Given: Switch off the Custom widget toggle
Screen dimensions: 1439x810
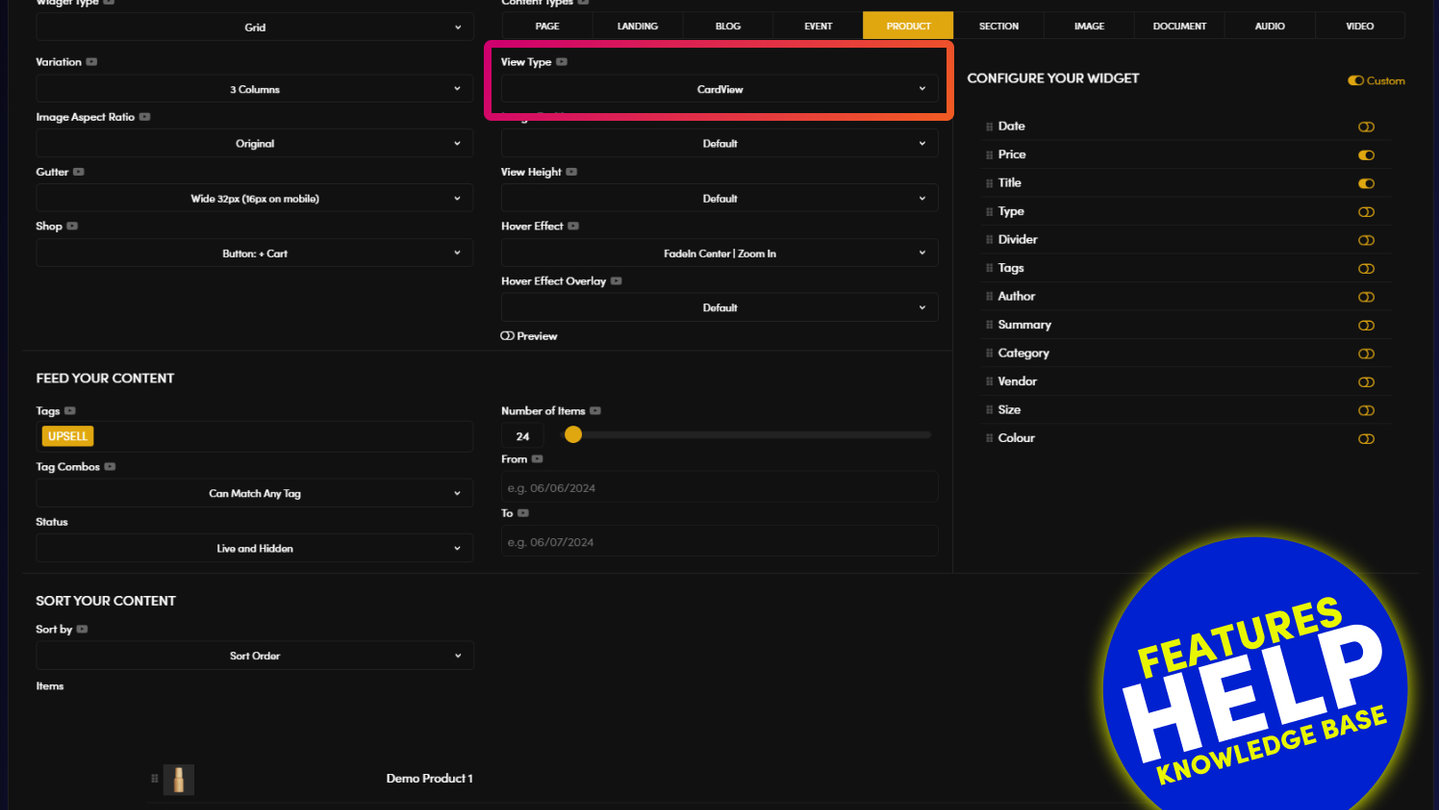Looking at the screenshot, I should click(1355, 81).
